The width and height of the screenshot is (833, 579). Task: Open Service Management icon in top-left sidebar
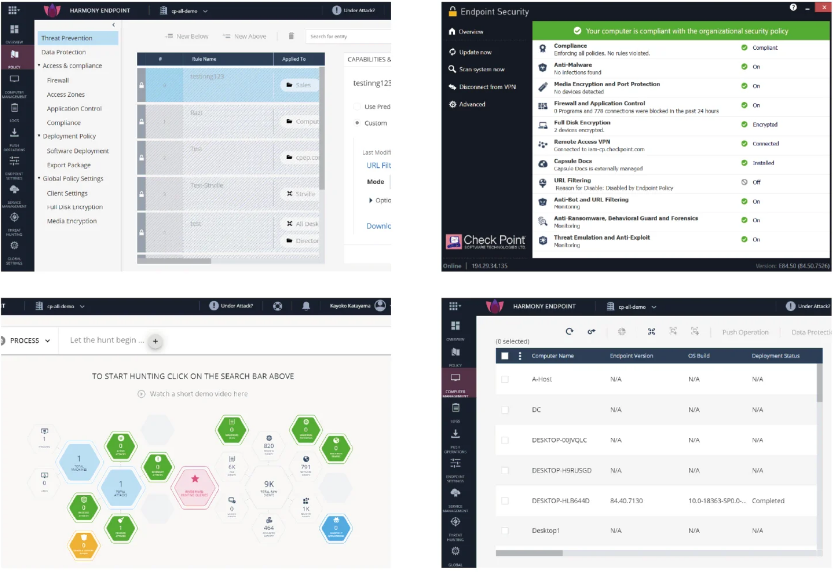[x=14, y=190]
